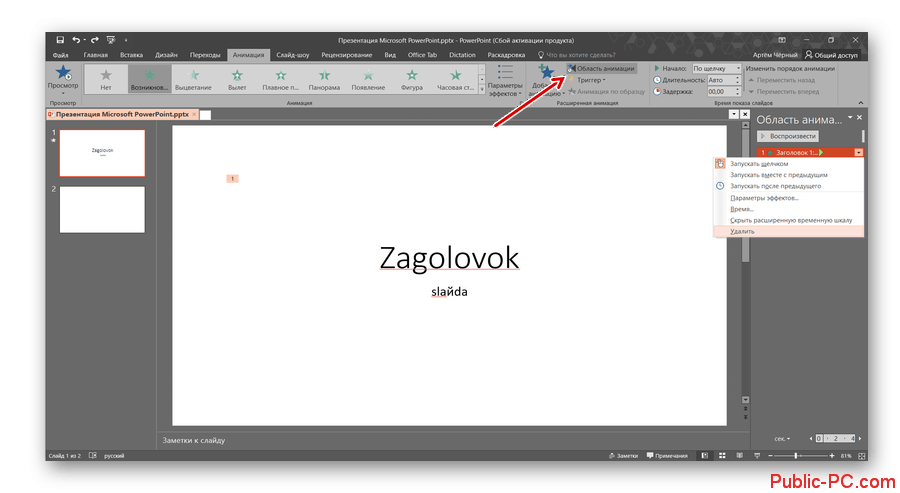
Task: Expand the Заголовок 1 animation item dropdown arrow
Action: 857,152
